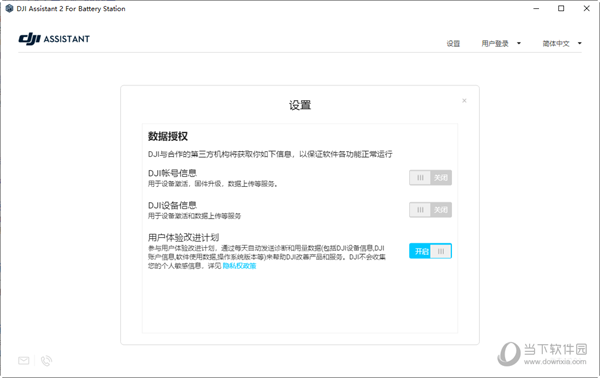
Task: Click the app icon in title bar
Action: [x=10, y=8]
